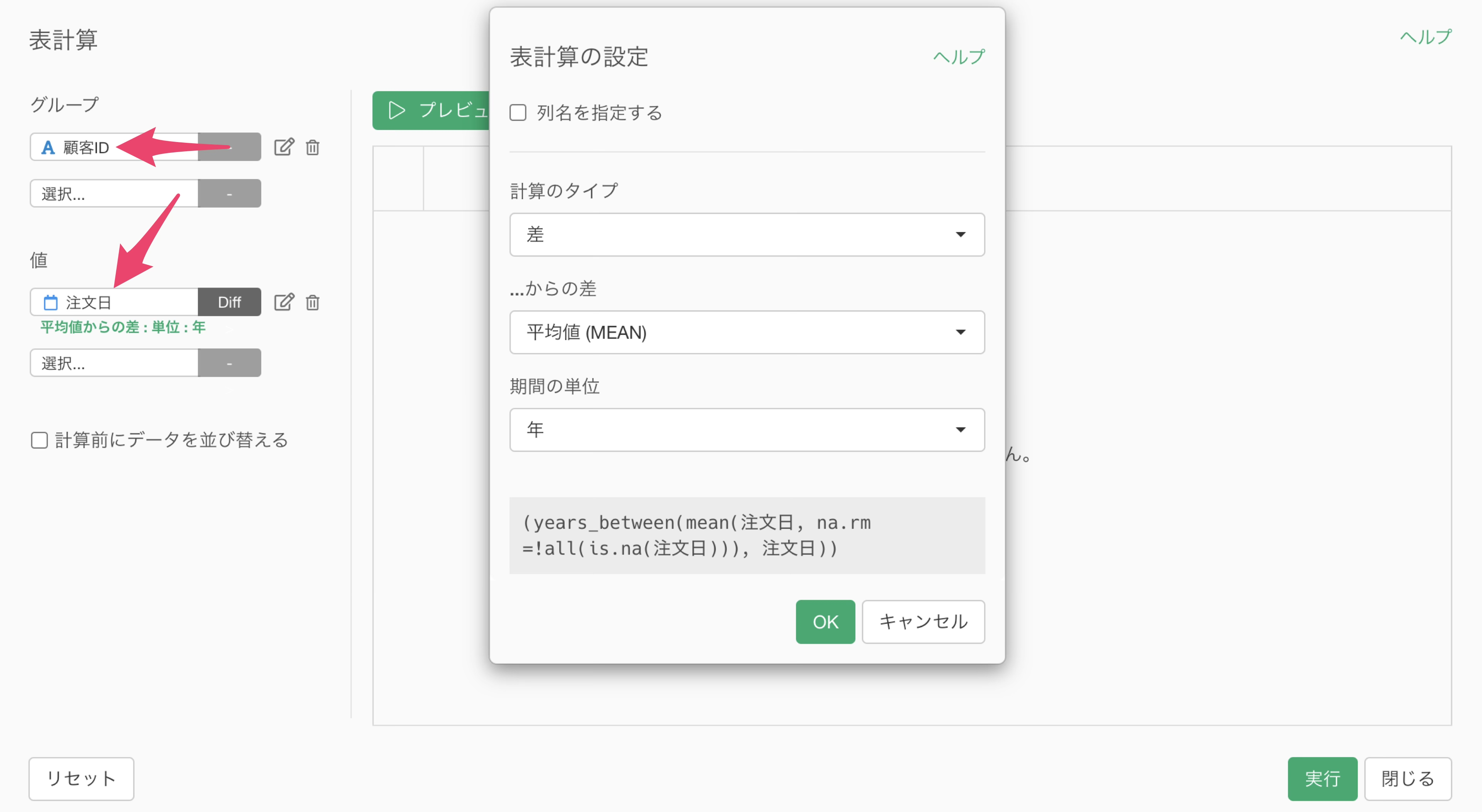This screenshot has width=1482, height=812.
Task: Click the calendar icon next to 注文日
Action: [51, 302]
